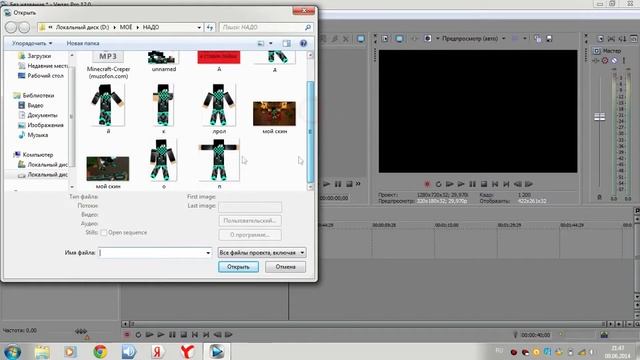Screen dimensions: 640x360
Task: Select the unnamed image thumbnail
Action: [164, 62]
